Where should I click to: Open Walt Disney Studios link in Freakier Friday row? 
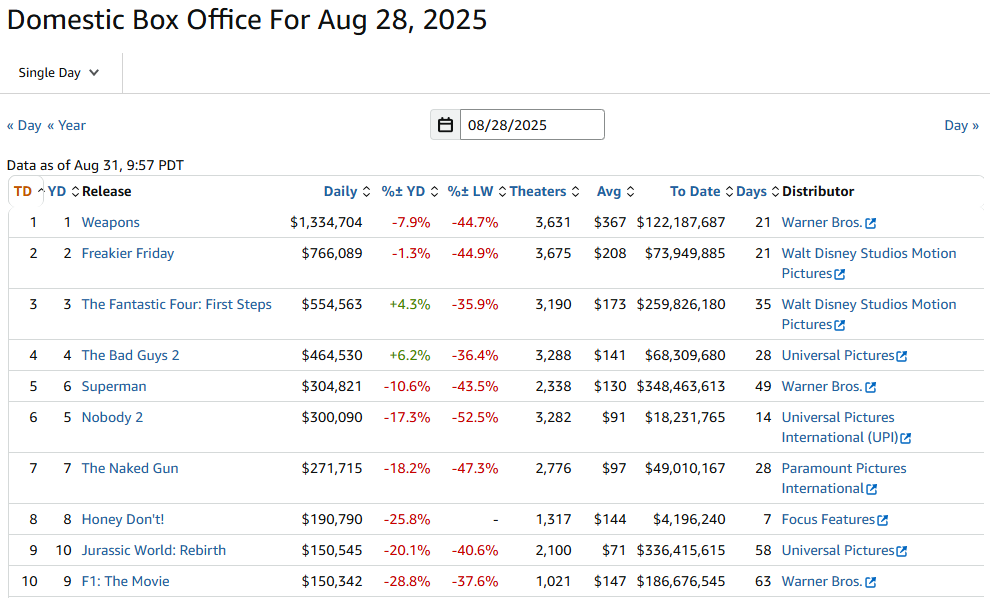point(869,263)
